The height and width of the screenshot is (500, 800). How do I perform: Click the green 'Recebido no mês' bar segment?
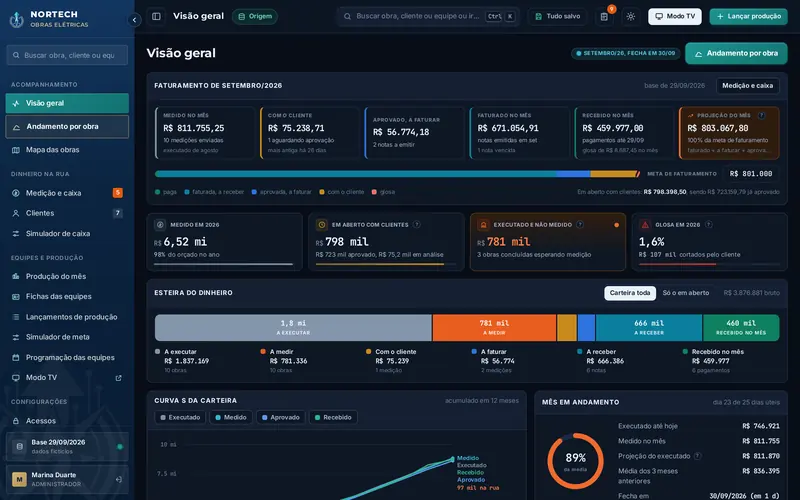click(741, 328)
